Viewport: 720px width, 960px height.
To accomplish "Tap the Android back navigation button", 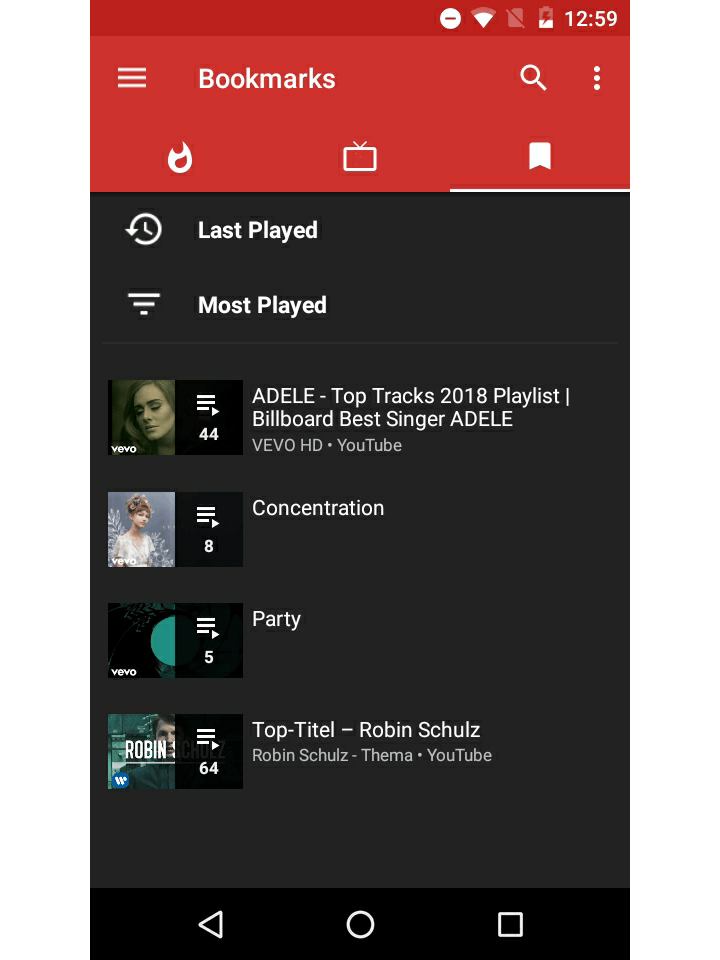I will pos(211,924).
